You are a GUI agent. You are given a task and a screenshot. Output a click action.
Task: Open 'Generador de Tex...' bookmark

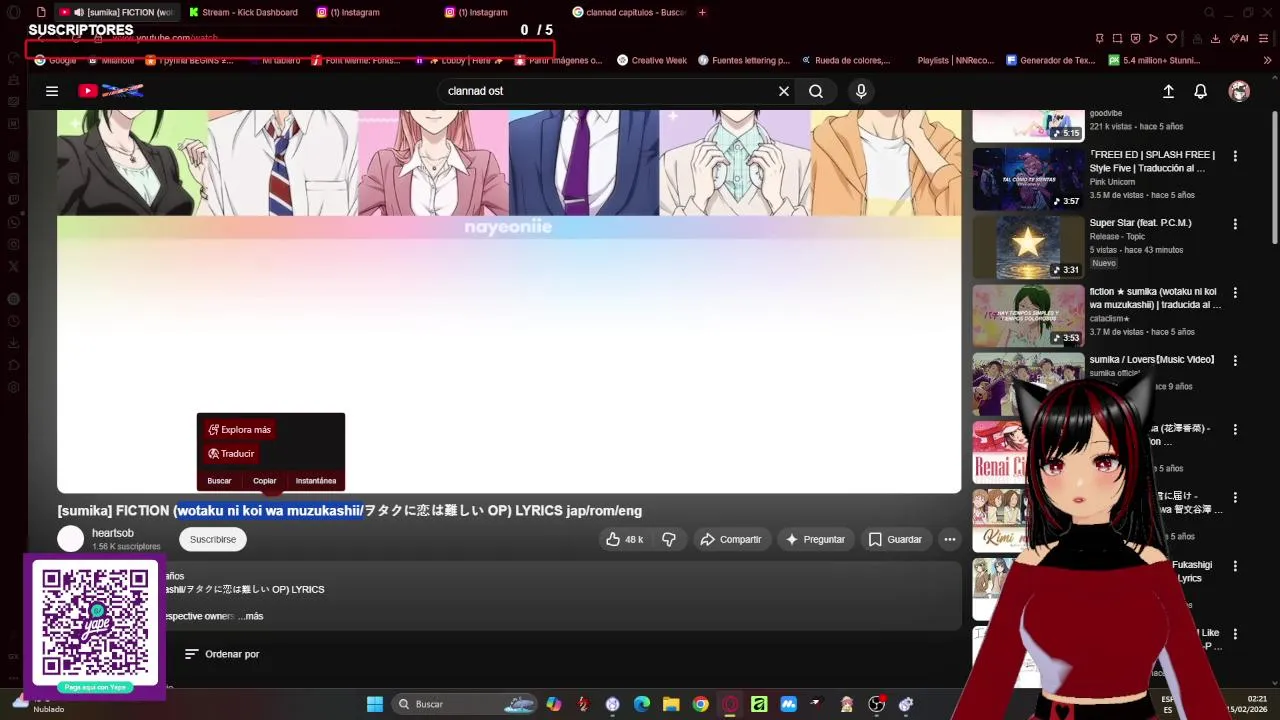tap(1051, 60)
